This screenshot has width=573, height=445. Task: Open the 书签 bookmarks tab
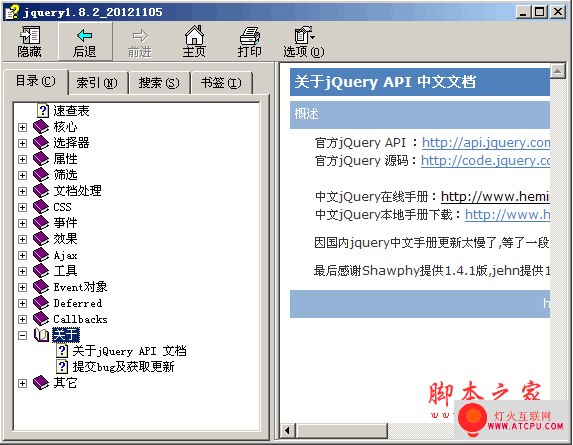pos(221,83)
